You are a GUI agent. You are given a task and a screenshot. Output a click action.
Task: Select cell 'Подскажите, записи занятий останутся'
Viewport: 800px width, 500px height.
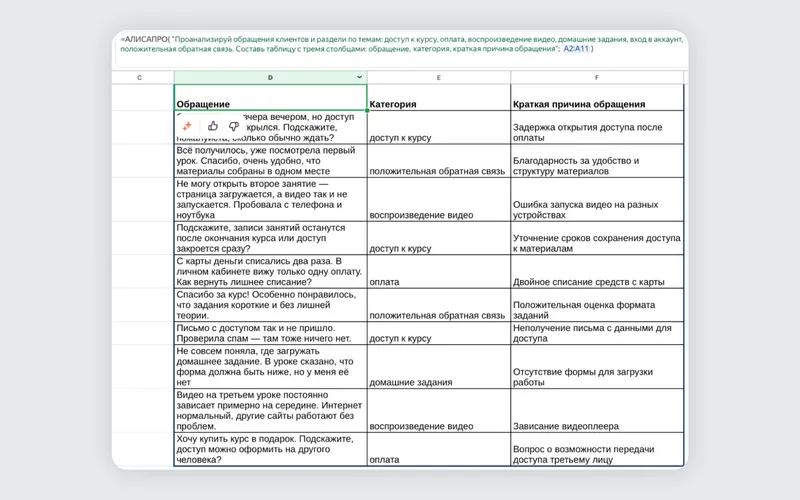tap(270, 238)
